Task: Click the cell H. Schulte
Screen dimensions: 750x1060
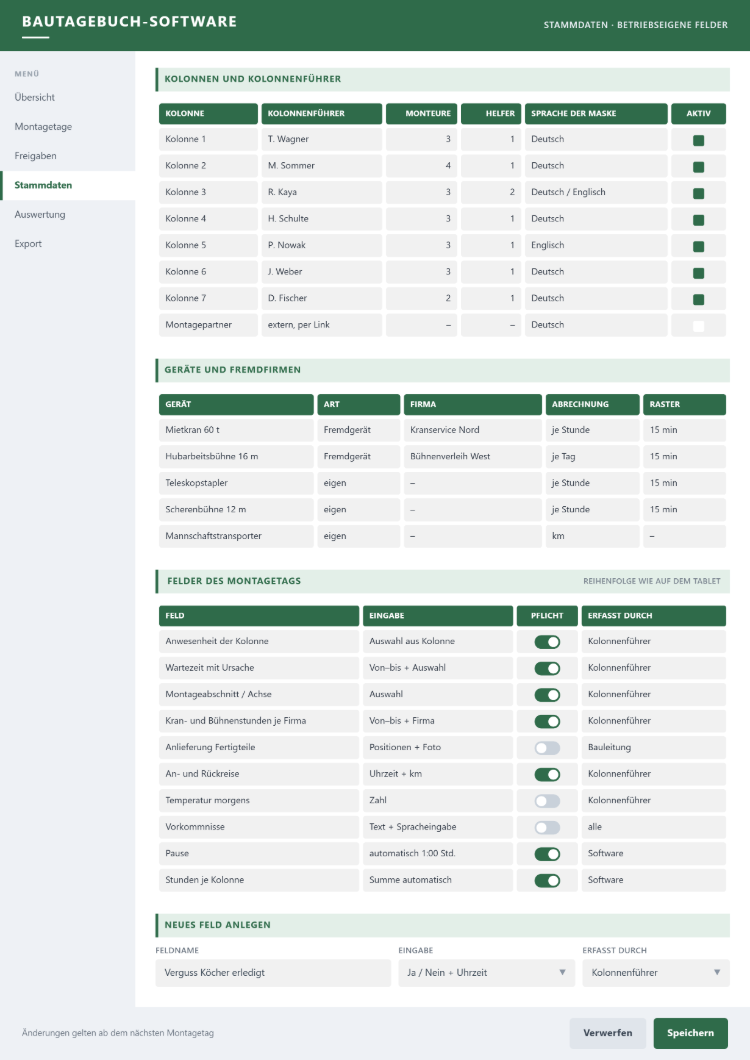Action: click(x=322, y=218)
